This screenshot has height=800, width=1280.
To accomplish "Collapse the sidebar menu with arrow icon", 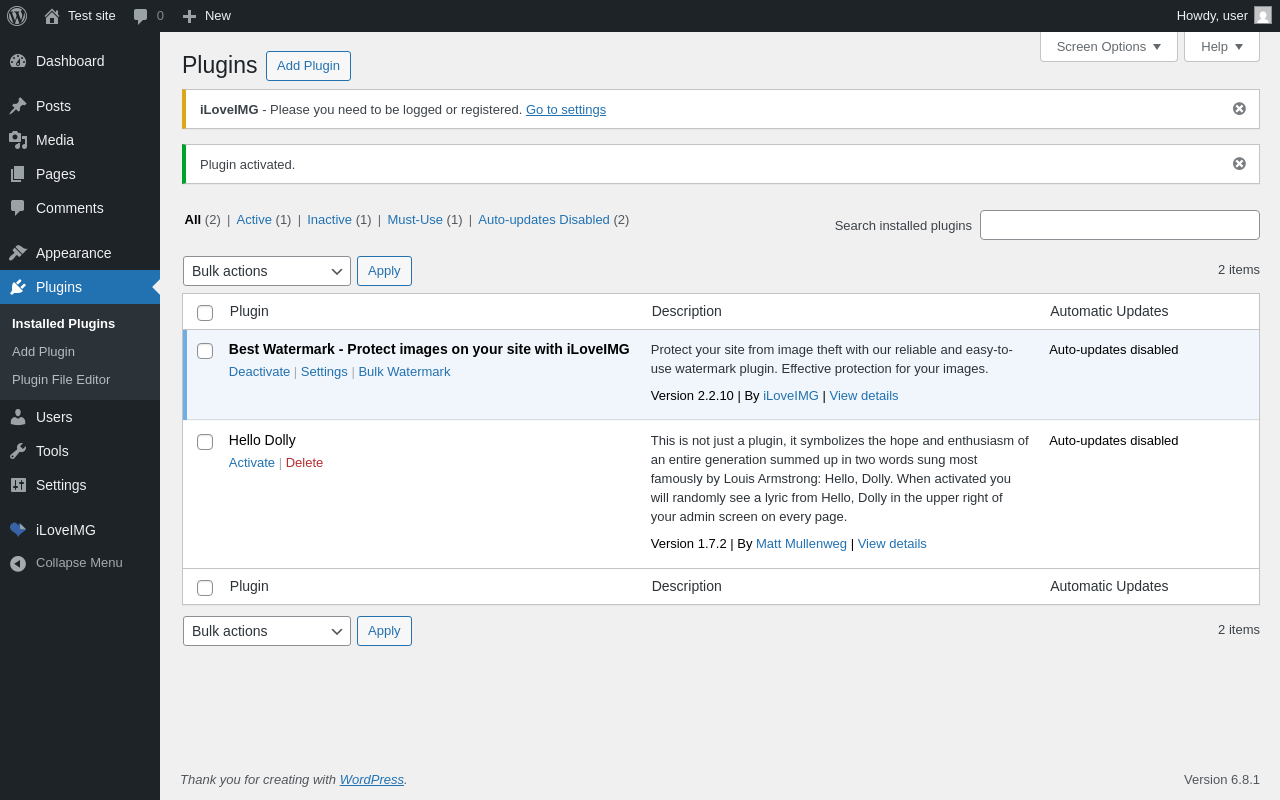I will click(x=18, y=563).
